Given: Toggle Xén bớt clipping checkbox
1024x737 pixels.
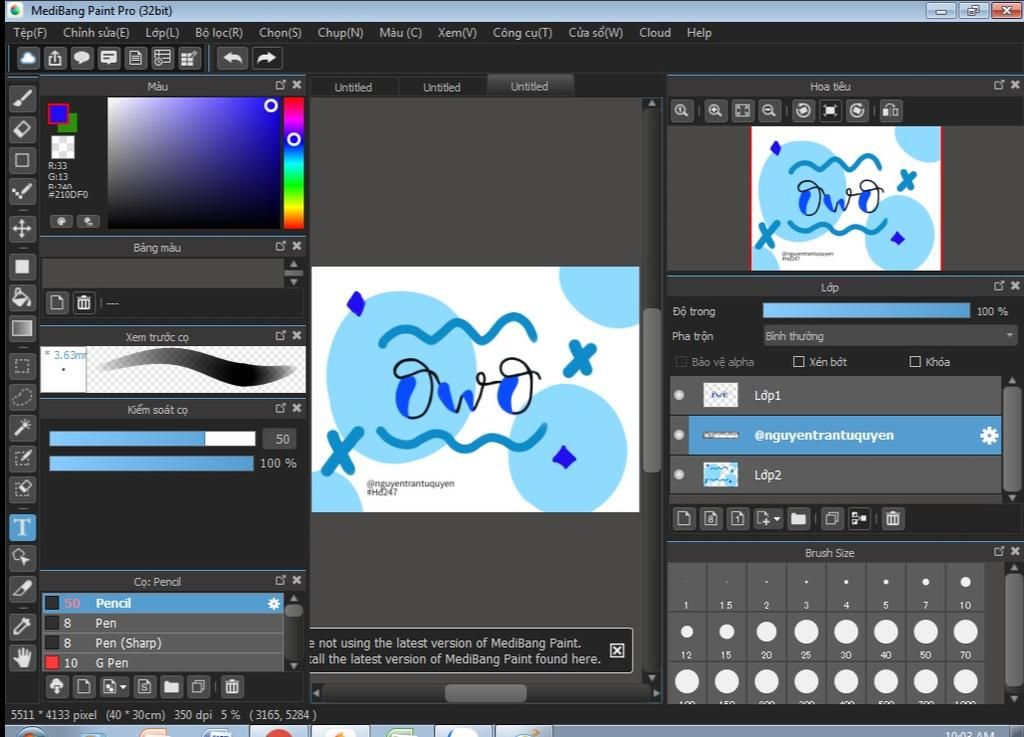Looking at the screenshot, I should tap(798, 362).
